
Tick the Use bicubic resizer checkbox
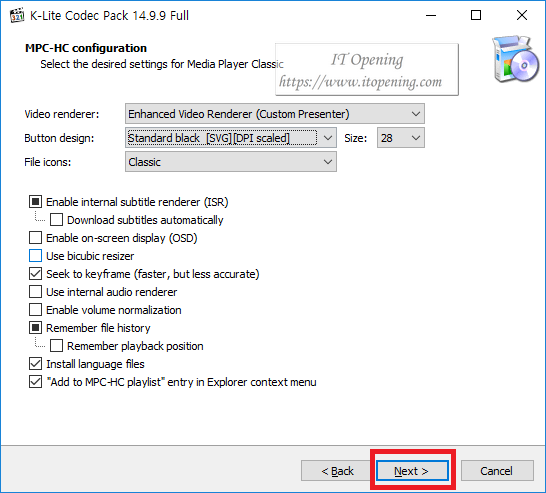[x=36, y=256]
